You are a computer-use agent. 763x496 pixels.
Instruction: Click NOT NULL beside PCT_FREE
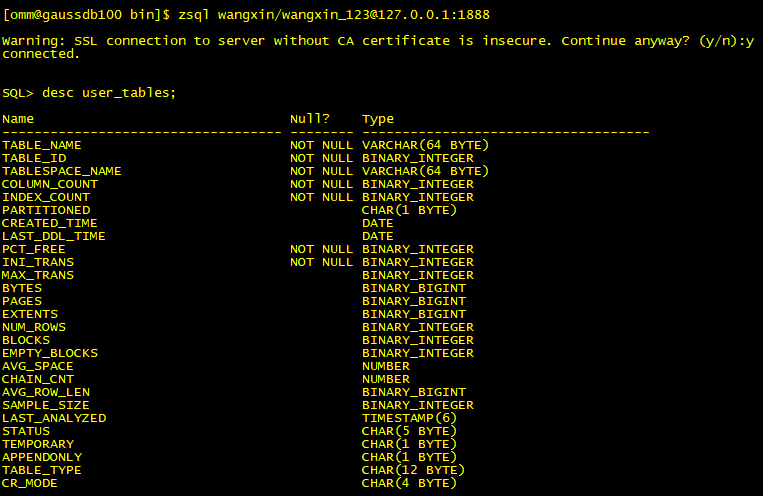(321, 249)
